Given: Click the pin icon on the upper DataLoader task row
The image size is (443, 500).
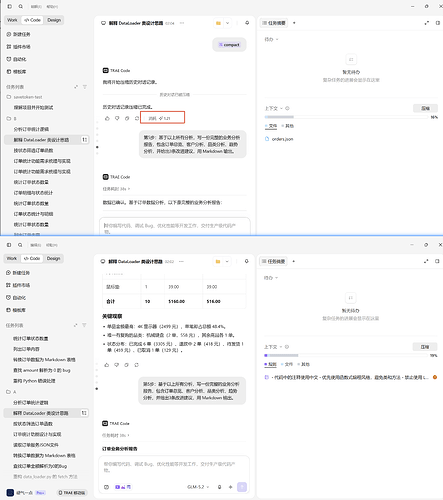Looking at the screenshot, I should [85, 140].
